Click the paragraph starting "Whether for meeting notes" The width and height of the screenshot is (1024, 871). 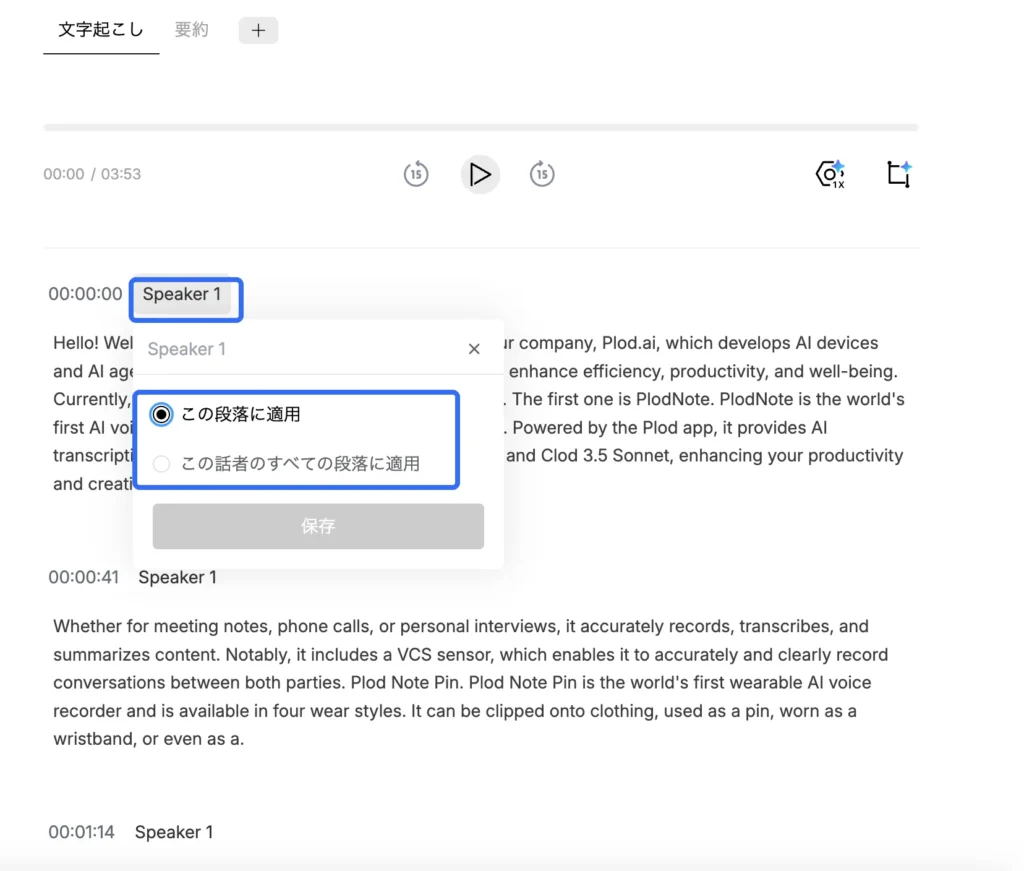(x=470, y=683)
